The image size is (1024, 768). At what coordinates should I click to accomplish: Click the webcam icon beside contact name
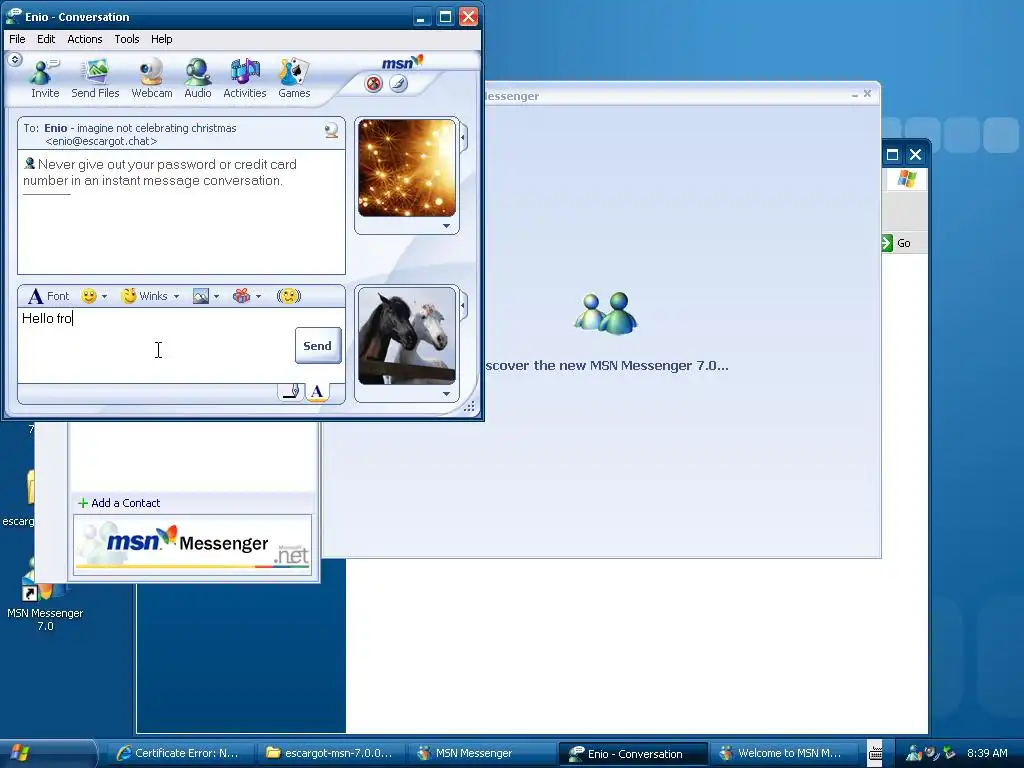pos(331,130)
